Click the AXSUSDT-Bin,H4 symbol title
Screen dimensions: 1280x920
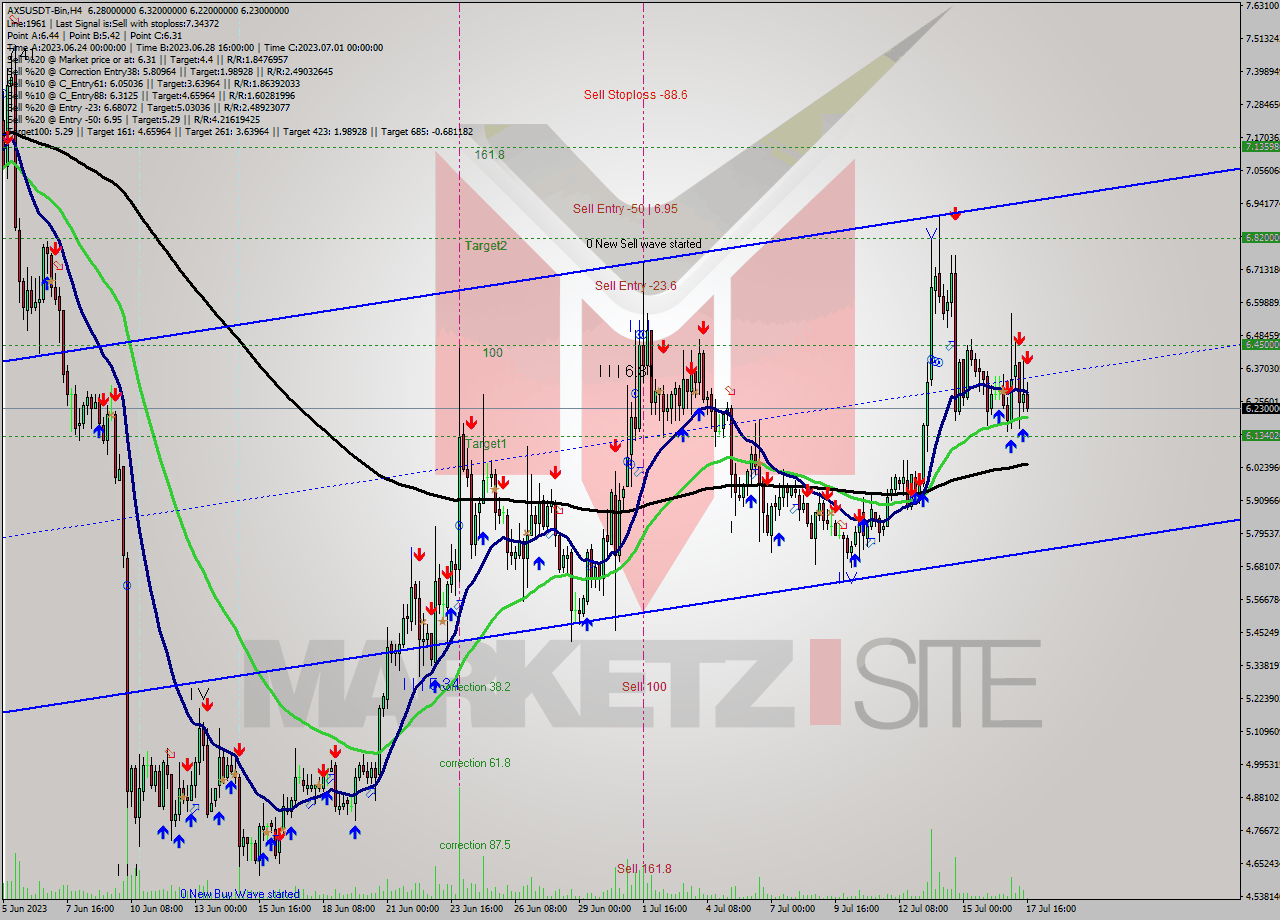pos(44,11)
